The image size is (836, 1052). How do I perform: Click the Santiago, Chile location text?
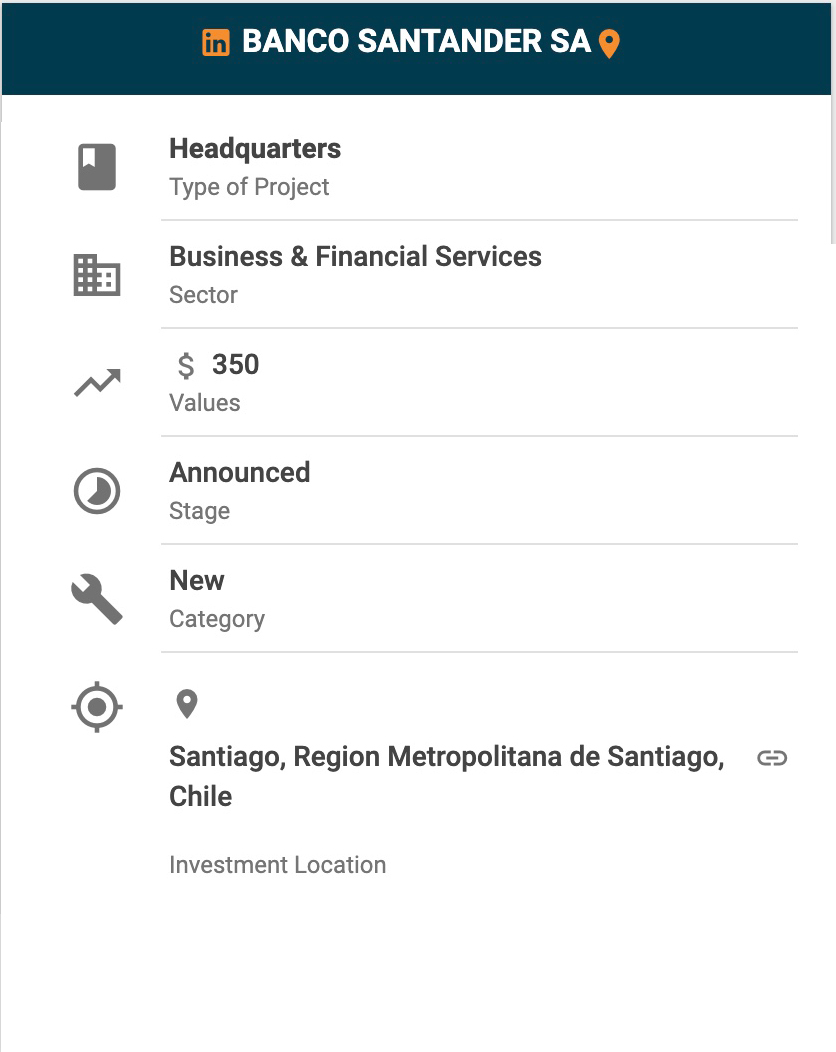[x=446, y=757]
